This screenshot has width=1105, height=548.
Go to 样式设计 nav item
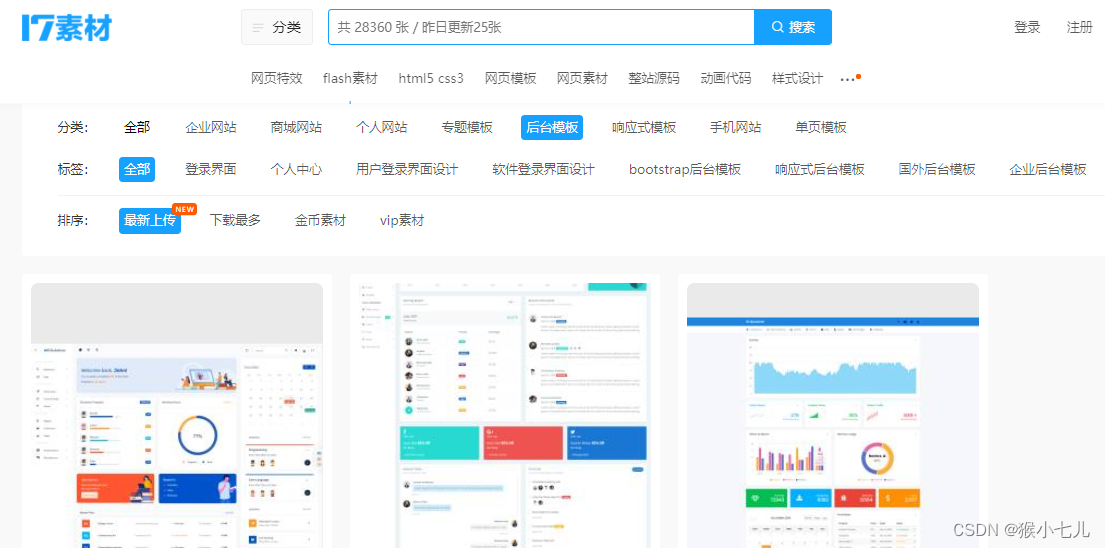(x=798, y=78)
